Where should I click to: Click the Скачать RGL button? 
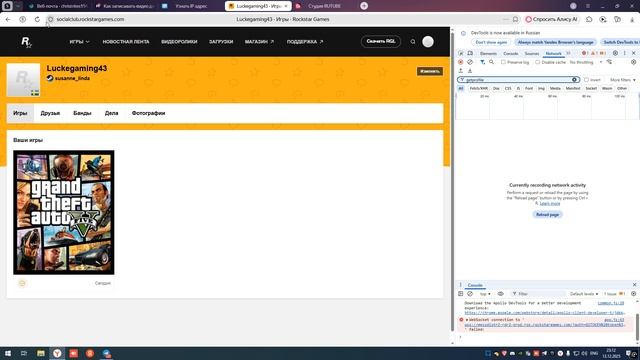(x=381, y=41)
